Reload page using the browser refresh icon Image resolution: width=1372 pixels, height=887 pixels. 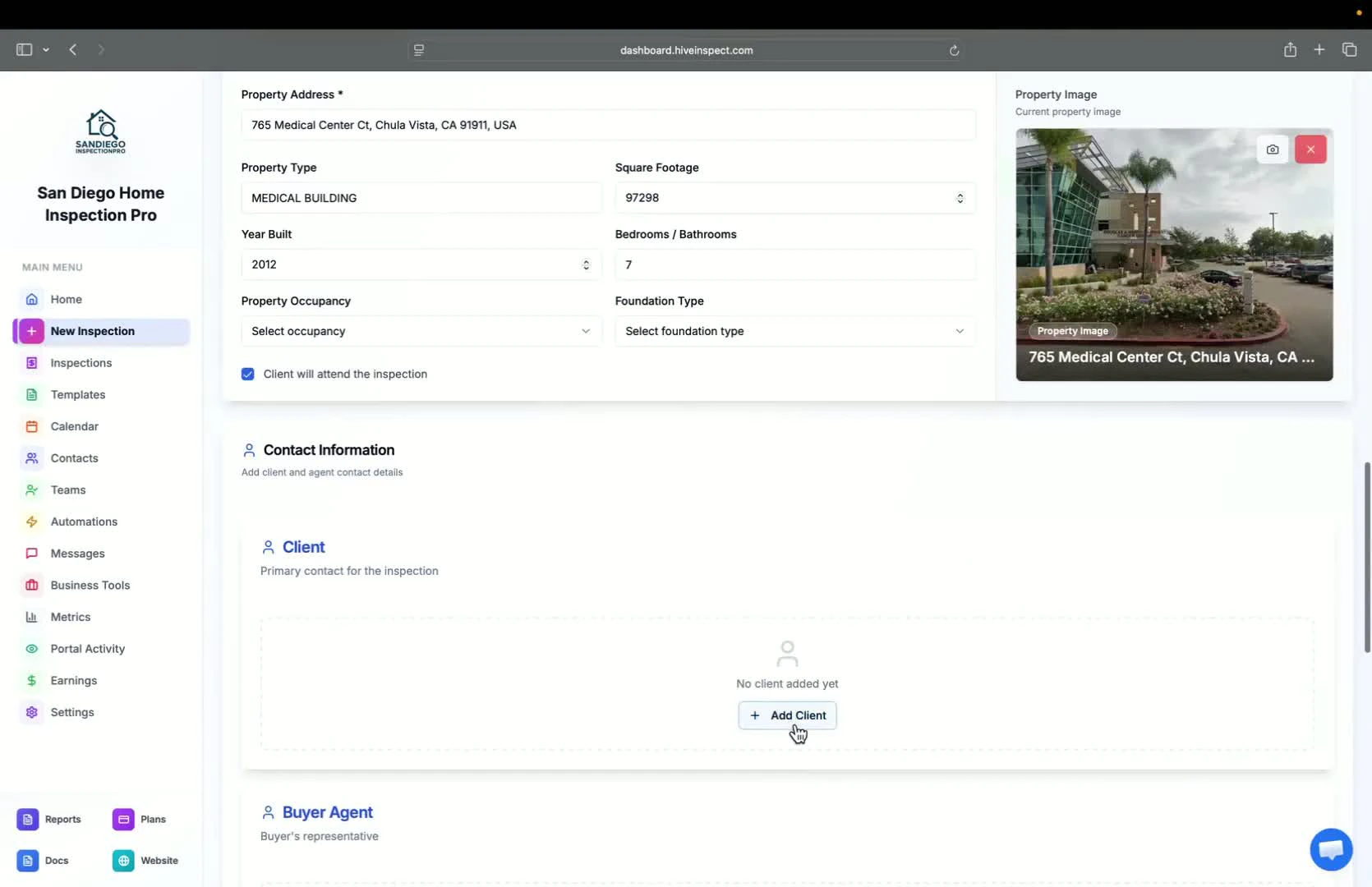pos(954,50)
